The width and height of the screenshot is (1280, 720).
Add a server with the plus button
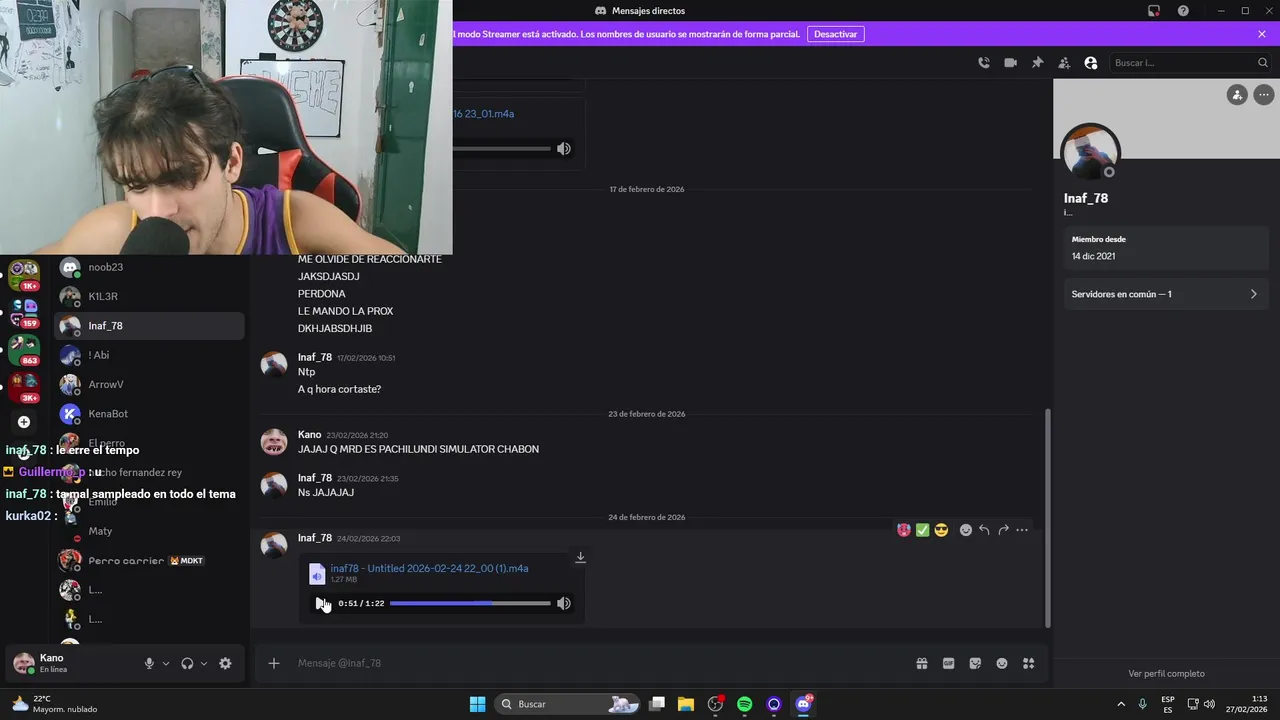pos(24,422)
